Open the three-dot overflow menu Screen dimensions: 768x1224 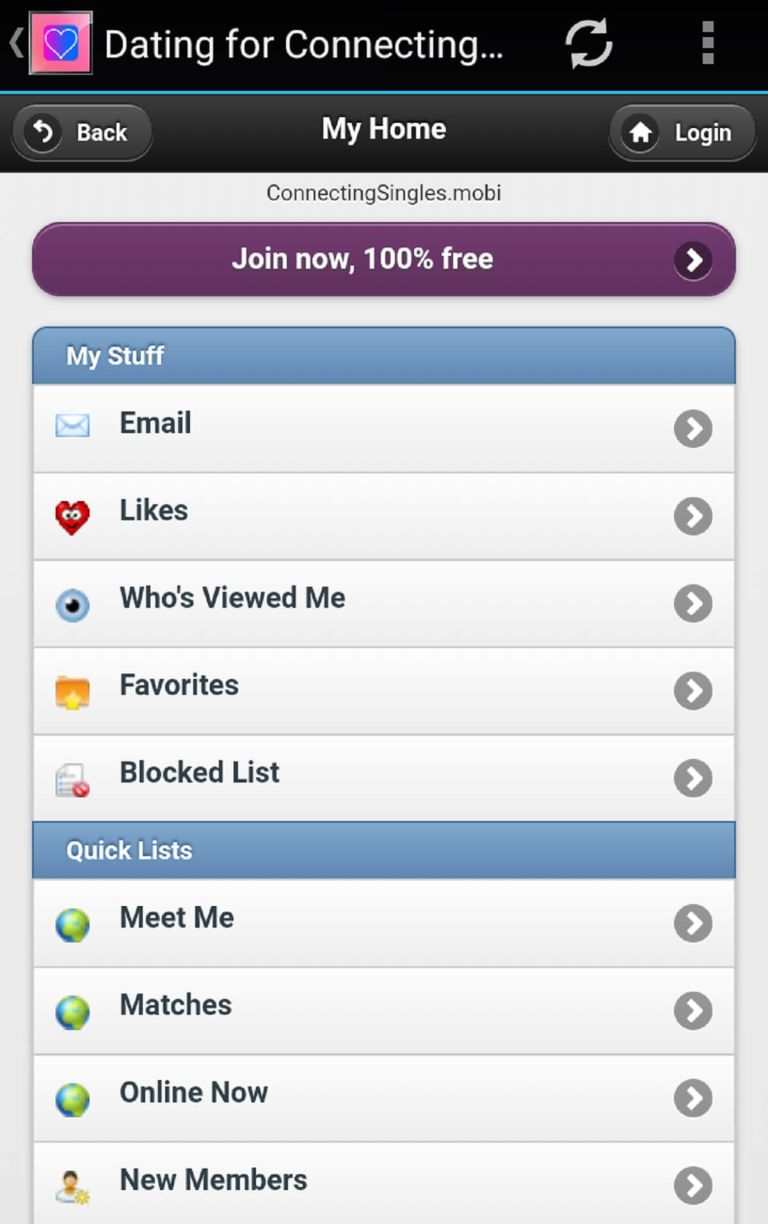tap(708, 44)
